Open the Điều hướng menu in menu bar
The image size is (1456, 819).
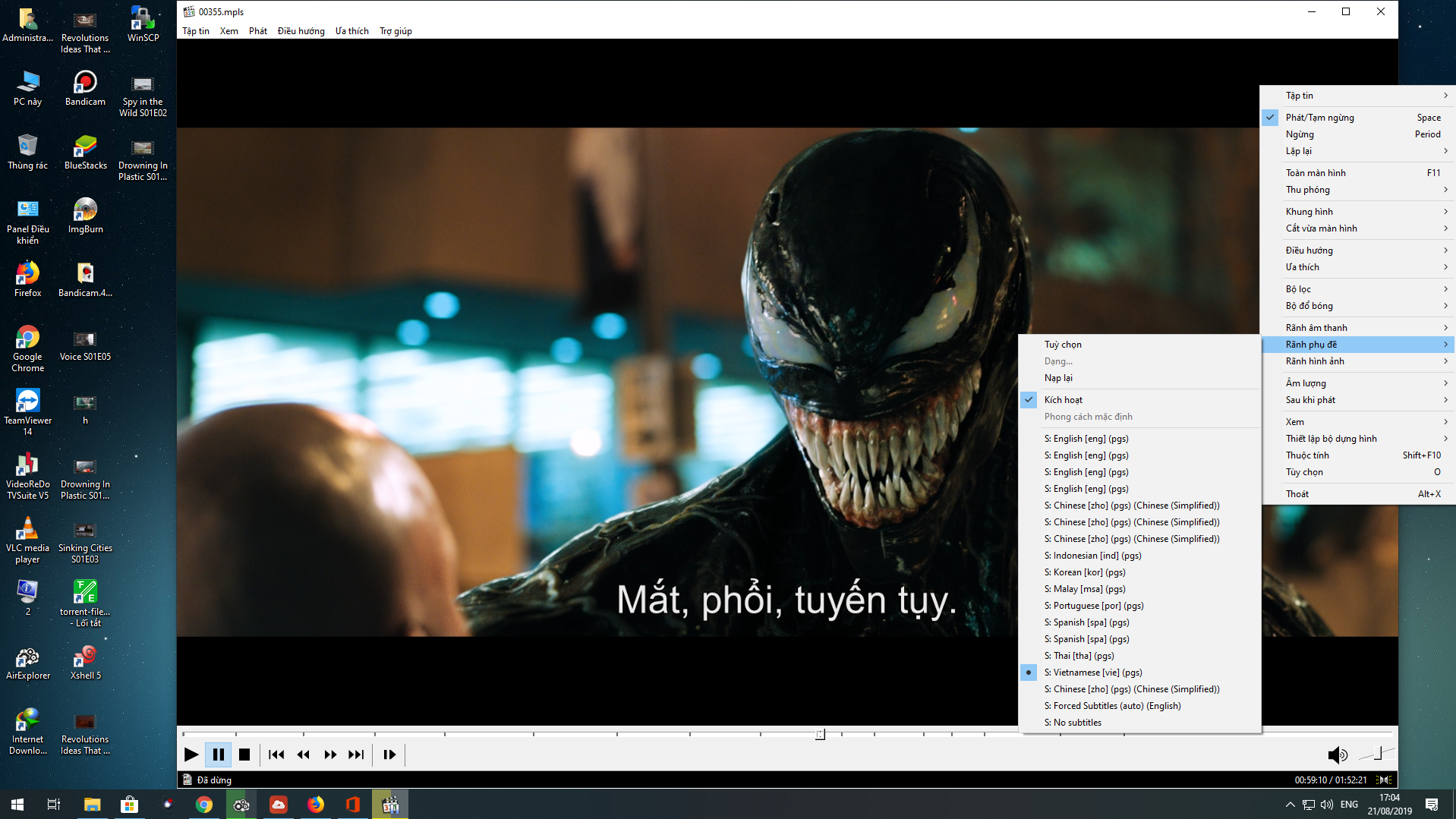(301, 31)
